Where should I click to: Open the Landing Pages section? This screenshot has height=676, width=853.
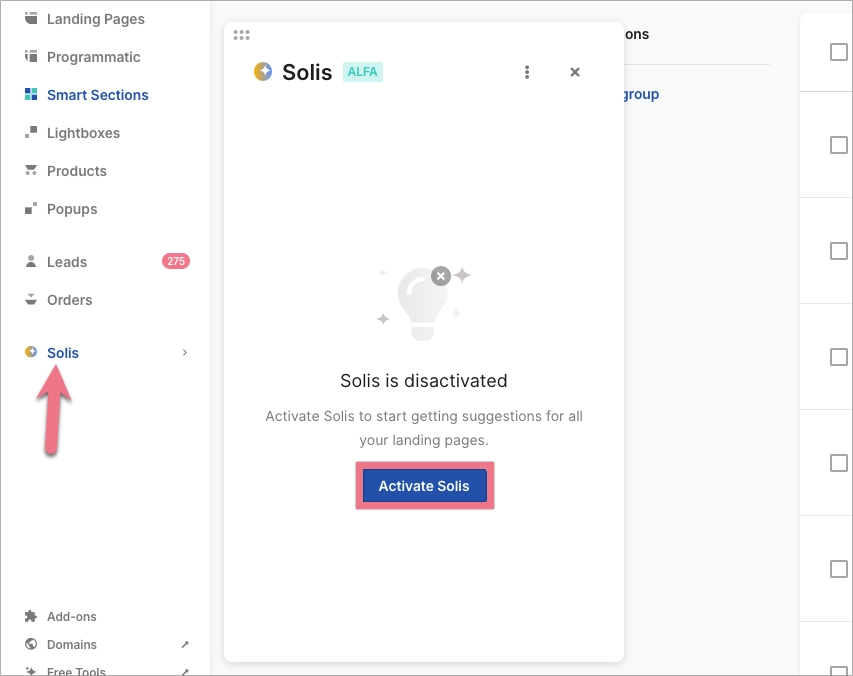click(x=95, y=18)
